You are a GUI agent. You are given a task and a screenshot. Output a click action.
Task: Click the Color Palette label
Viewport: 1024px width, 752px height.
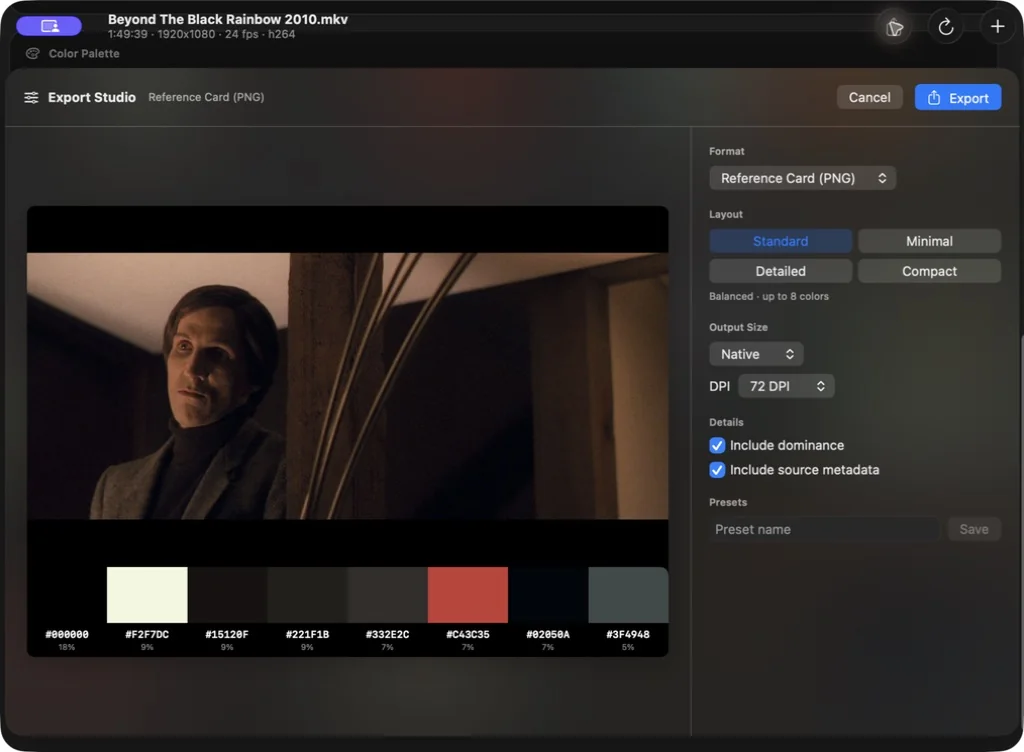(84, 54)
